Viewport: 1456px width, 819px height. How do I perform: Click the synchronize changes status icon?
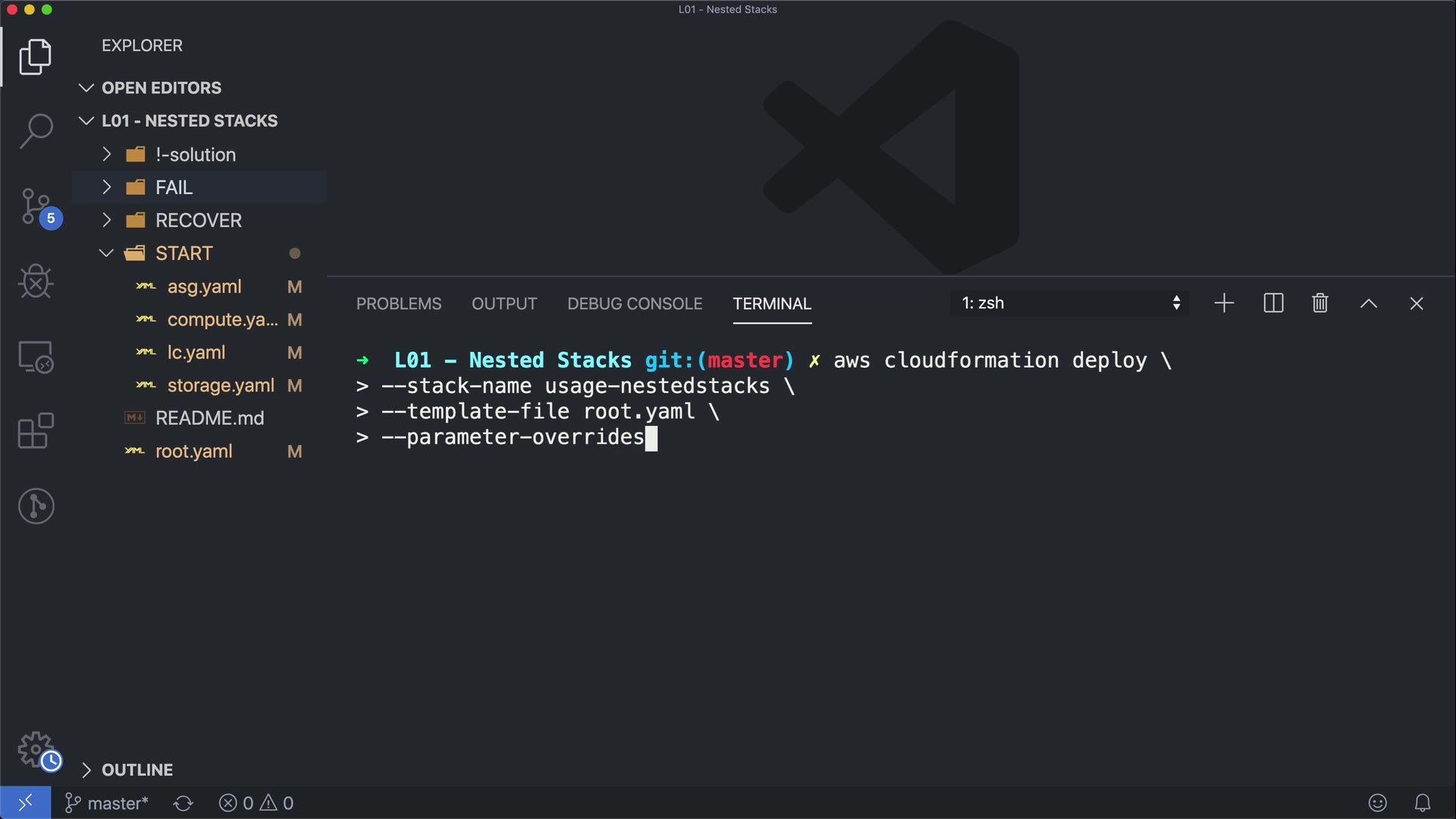click(183, 803)
